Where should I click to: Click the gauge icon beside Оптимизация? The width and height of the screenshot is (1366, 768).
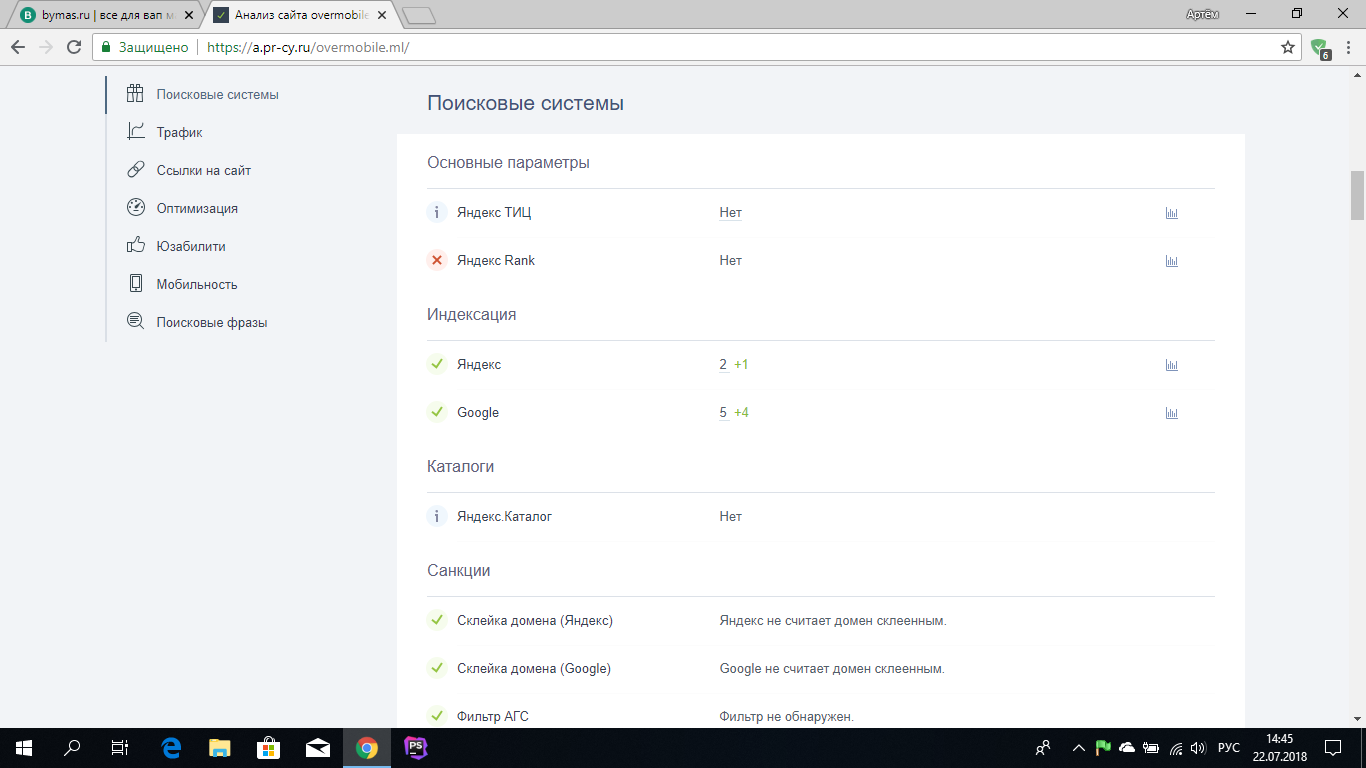136,208
